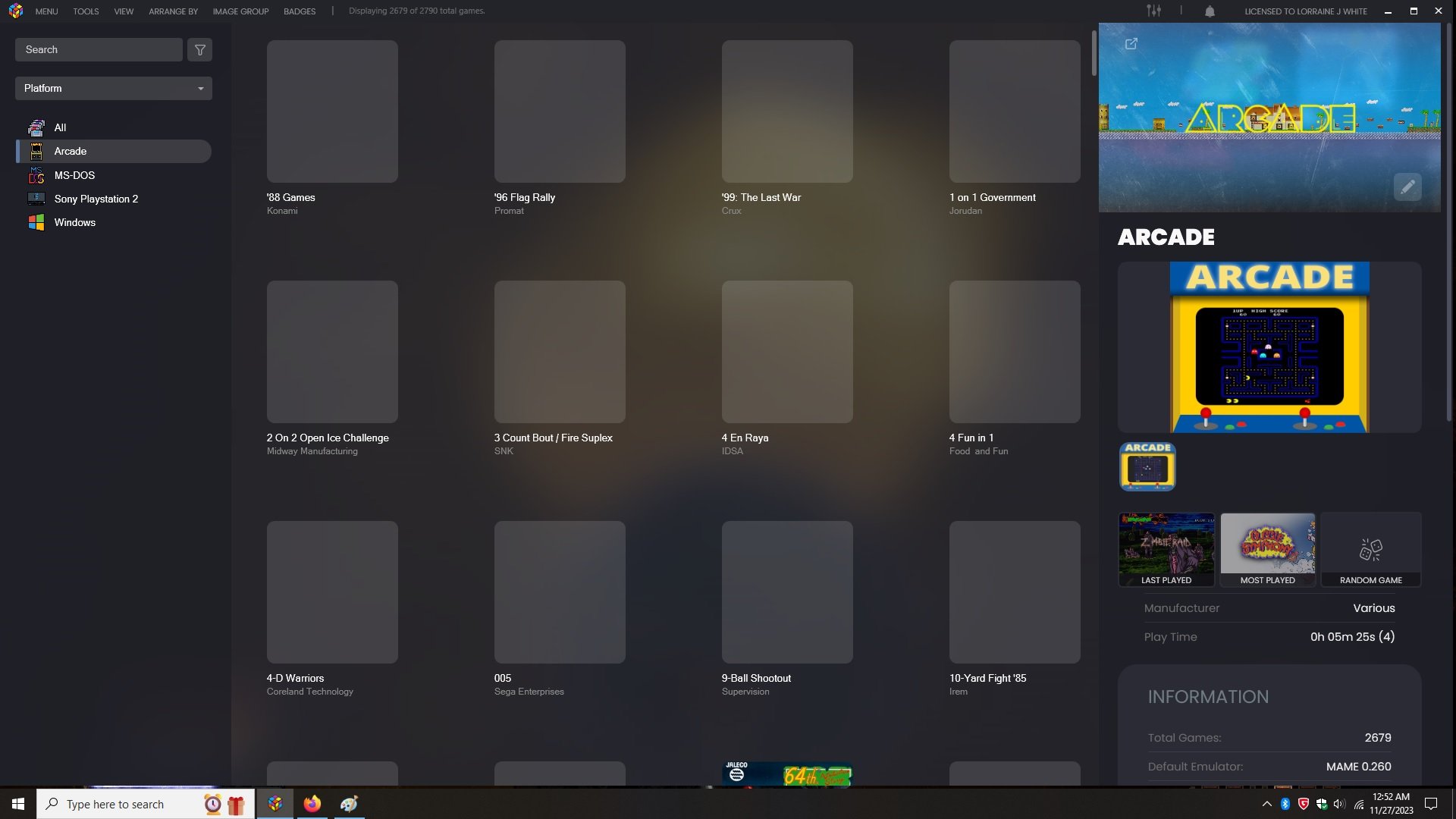1456x819 pixels.
Task: Select the '88 Games cover
Action: 332,111
